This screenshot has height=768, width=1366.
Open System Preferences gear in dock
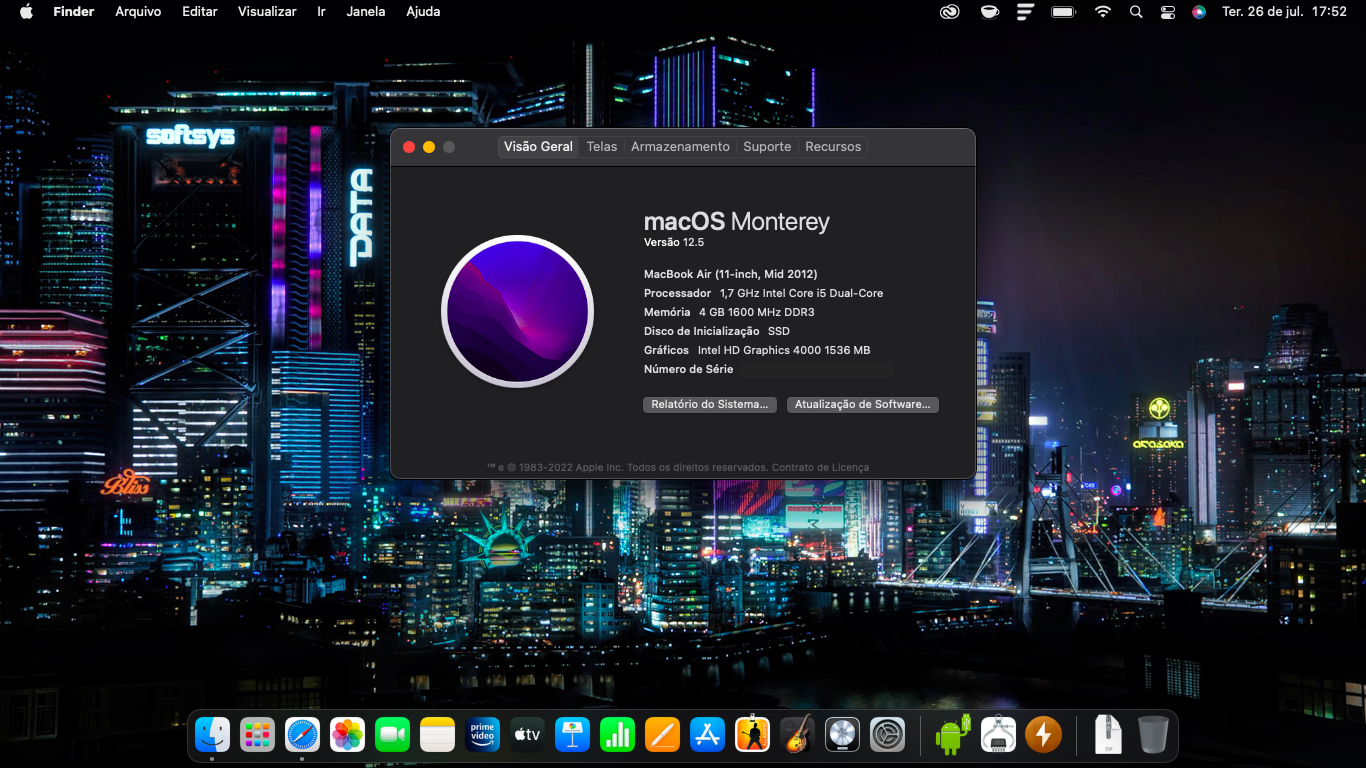887,735
